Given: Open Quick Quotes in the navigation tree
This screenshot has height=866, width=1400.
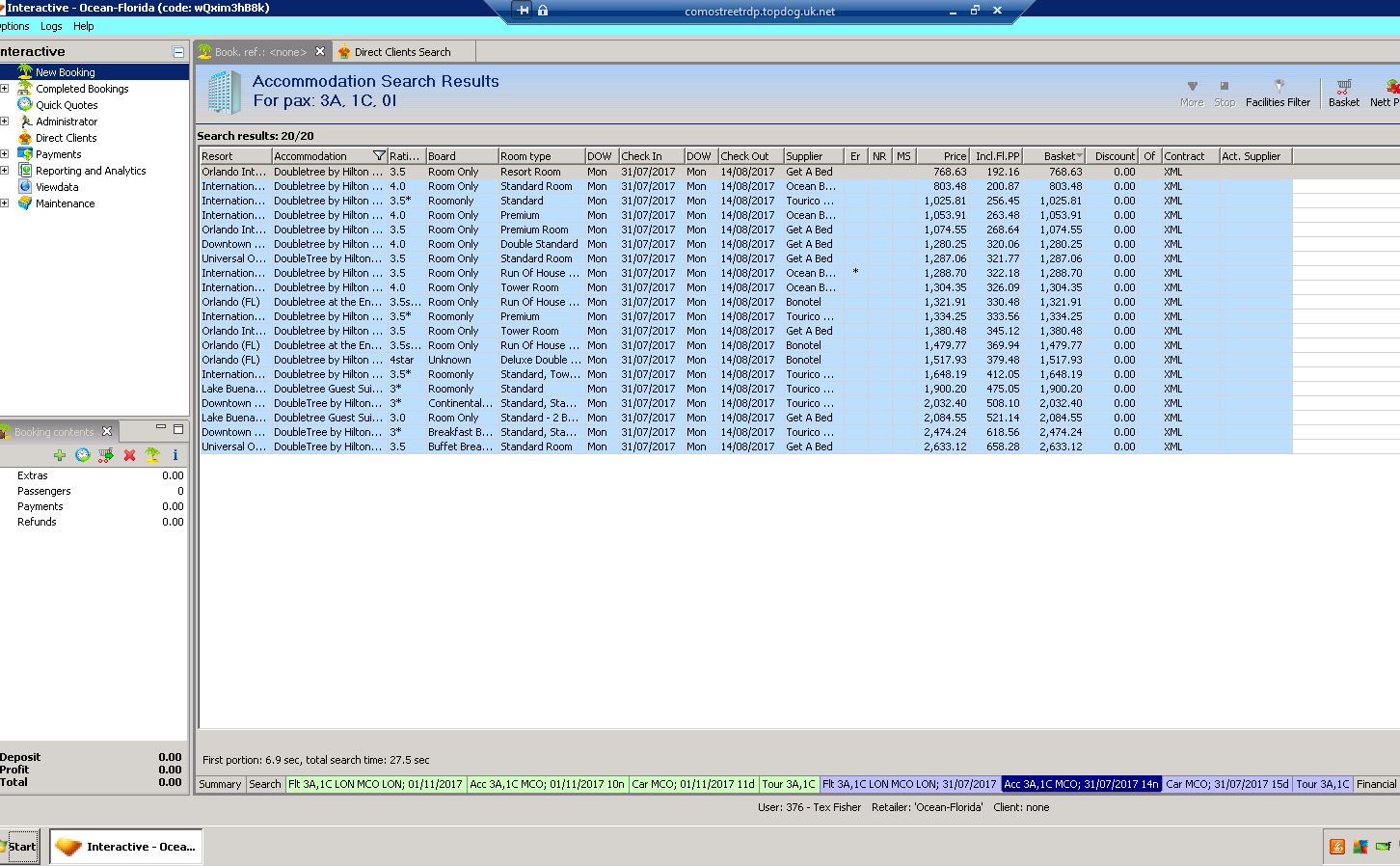Looking at the screenshot, I should 67,105.
